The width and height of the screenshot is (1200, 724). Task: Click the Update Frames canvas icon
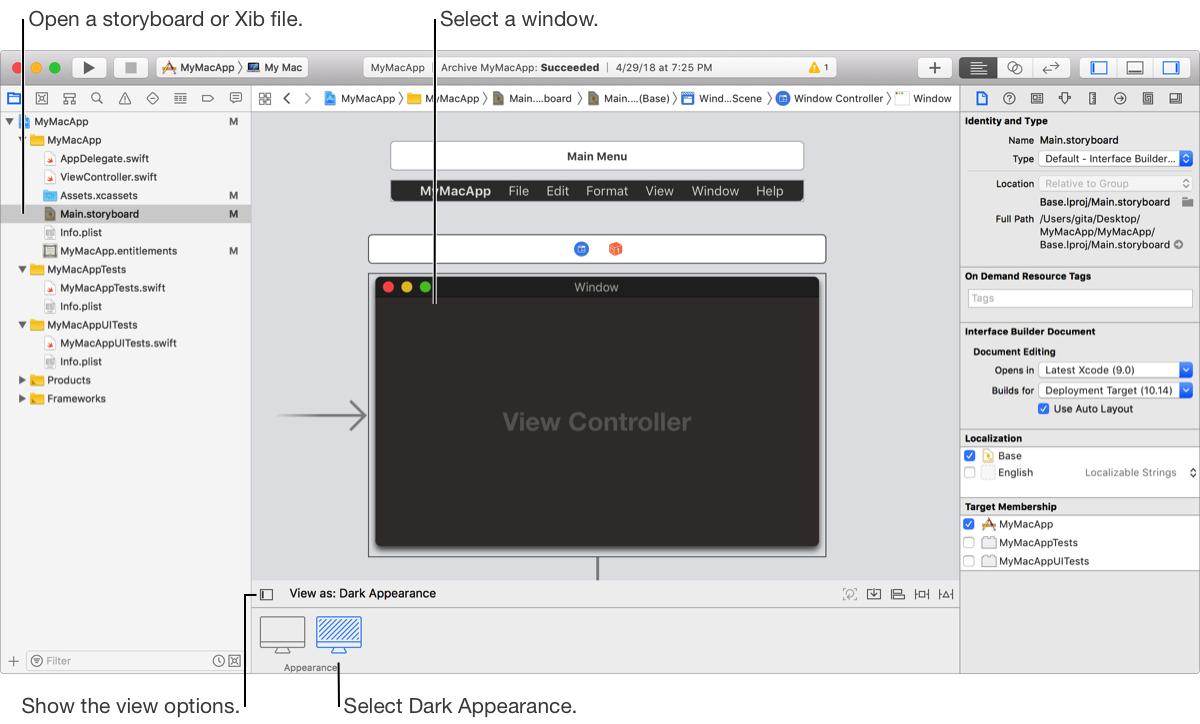coord(850,594)
